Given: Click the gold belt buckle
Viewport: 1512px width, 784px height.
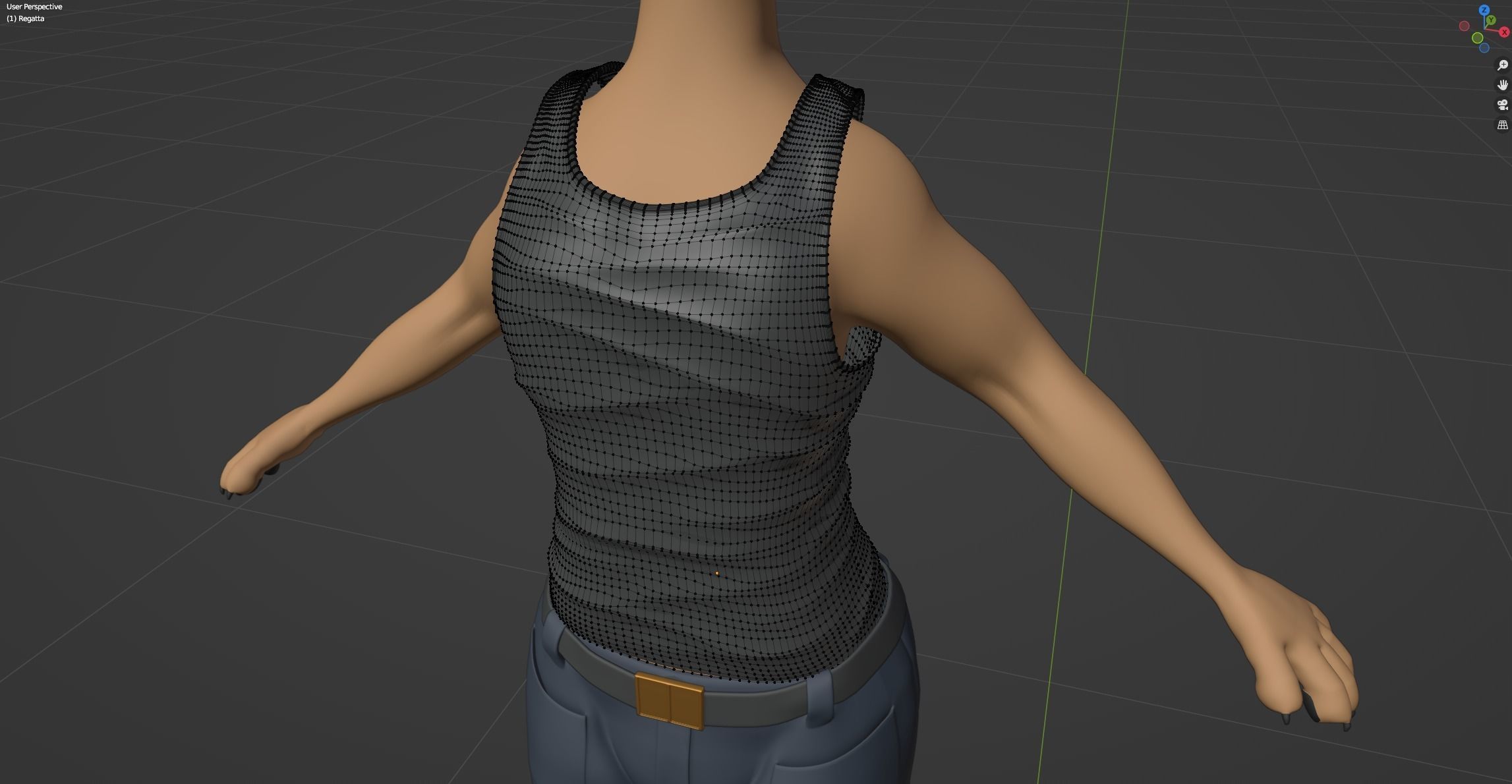Looking at the screenshot, I should point(669,700).
